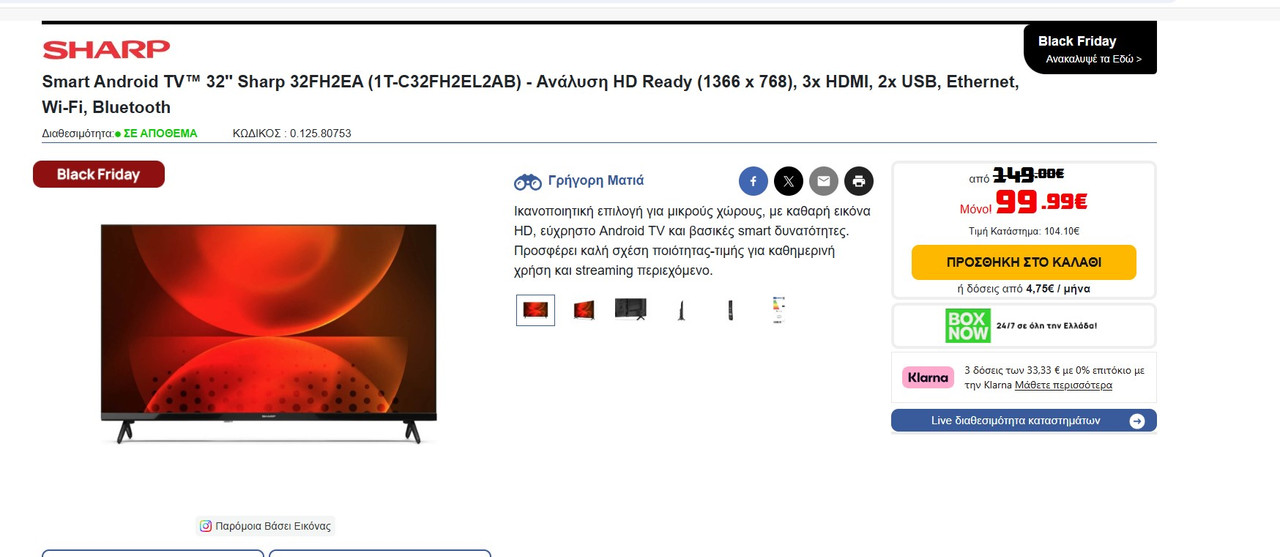The image size is (1280, 557).
Task: Share product on X (Twitter)
Action: [788, 181]
